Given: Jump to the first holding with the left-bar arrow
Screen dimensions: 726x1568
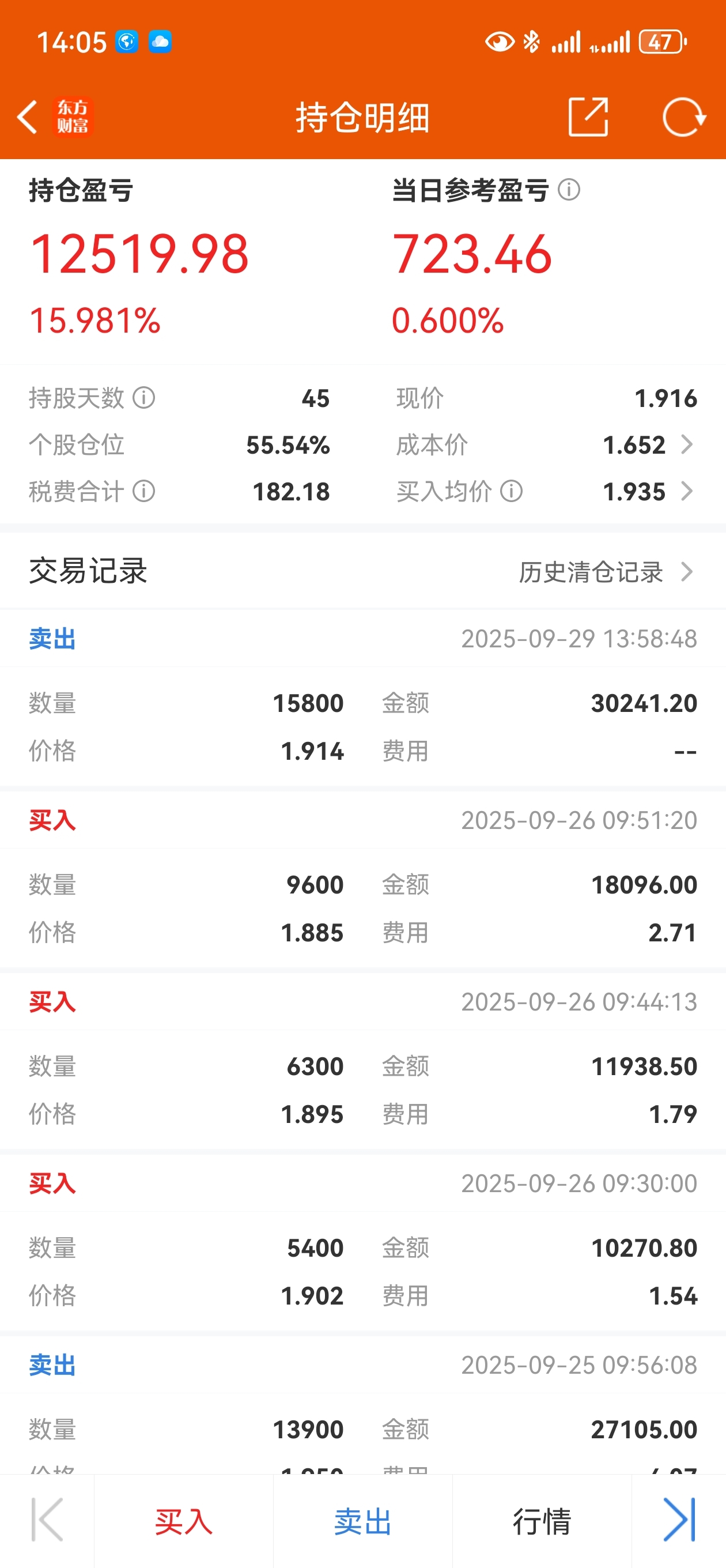Looking at the screenshot, I should pos(47,1521).
